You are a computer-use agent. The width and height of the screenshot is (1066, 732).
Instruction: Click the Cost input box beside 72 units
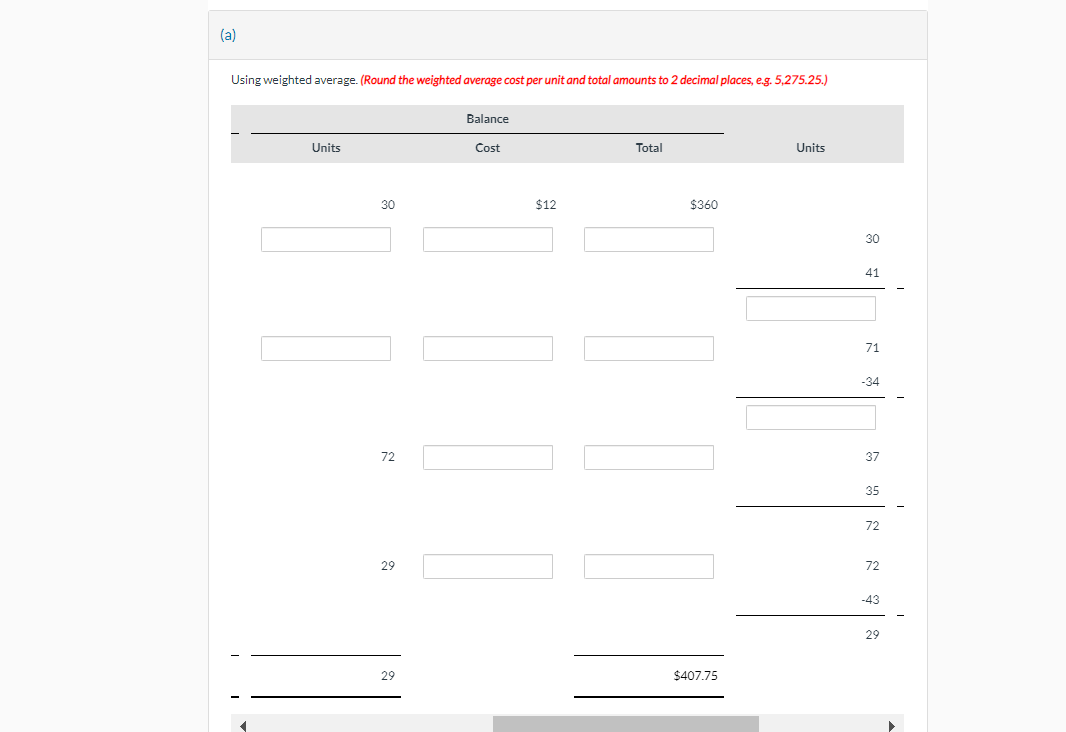(488, 457)
